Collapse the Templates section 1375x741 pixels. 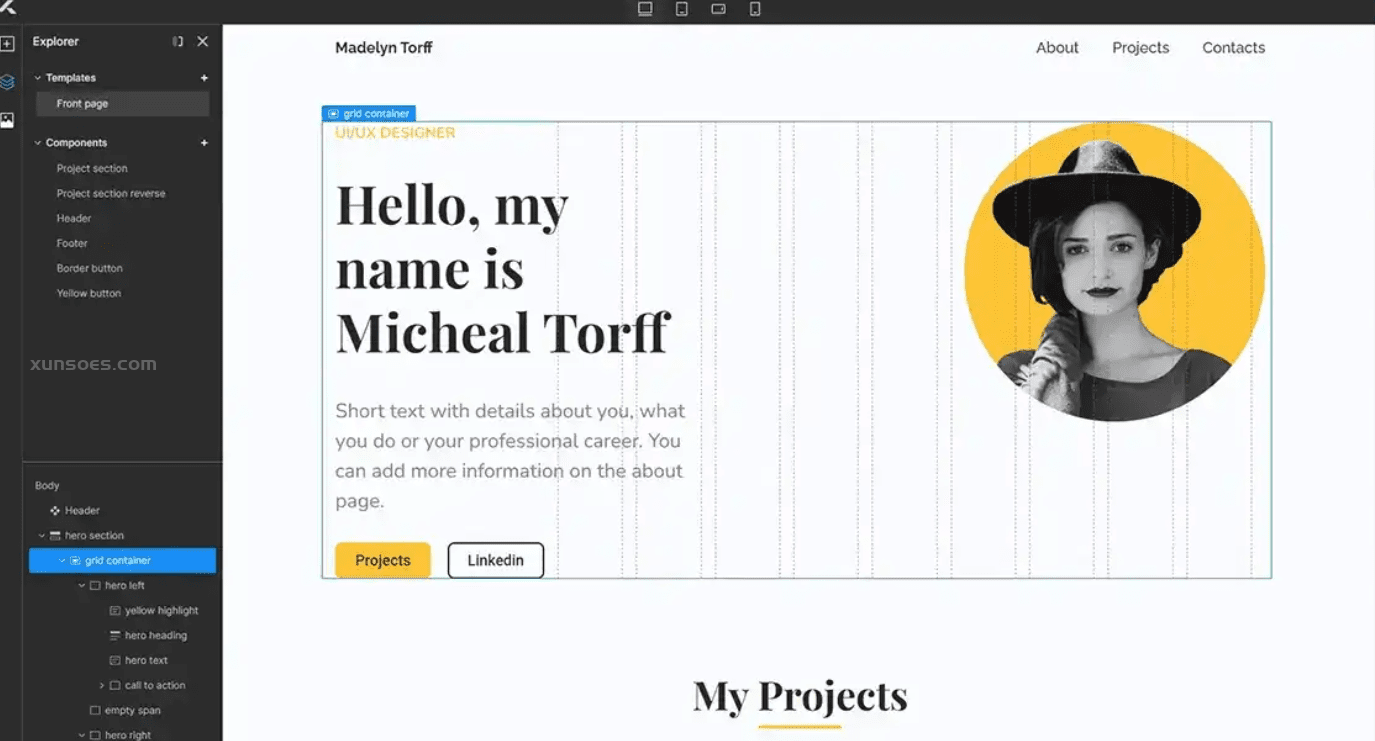point(38,78)
